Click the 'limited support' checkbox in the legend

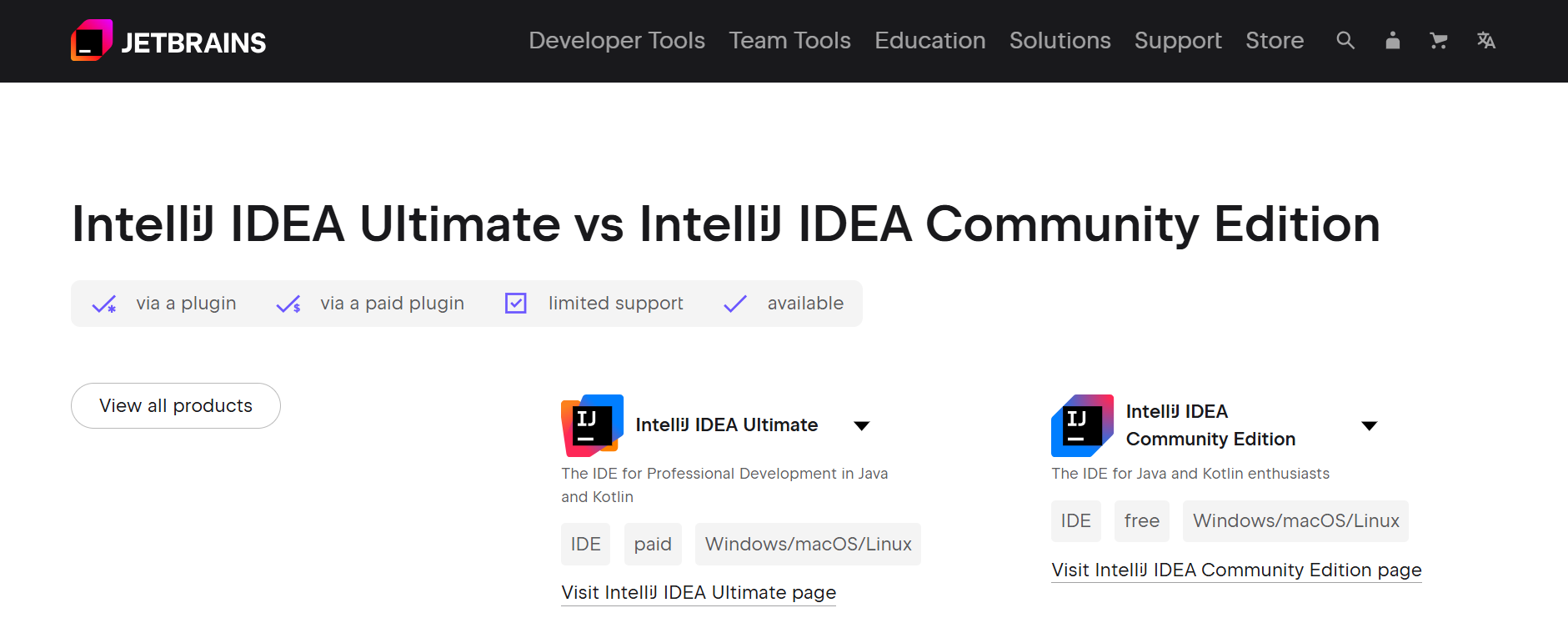(515, 304)
